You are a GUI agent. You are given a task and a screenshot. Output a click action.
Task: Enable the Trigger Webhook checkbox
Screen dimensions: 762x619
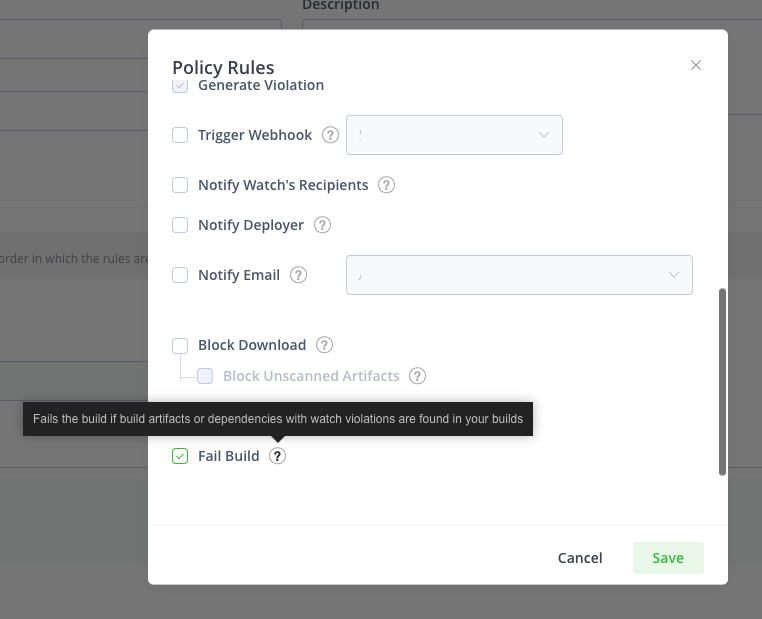tap(180, 135)
